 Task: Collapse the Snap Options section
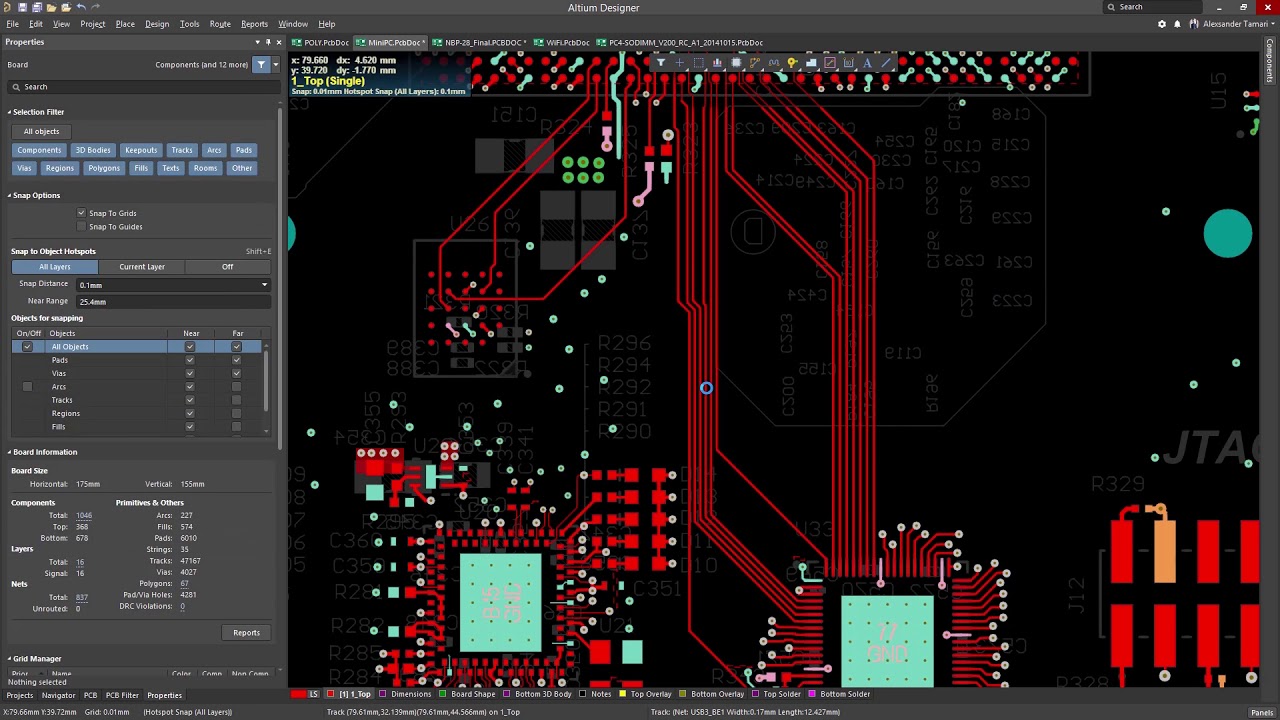[x=9, y=195]
